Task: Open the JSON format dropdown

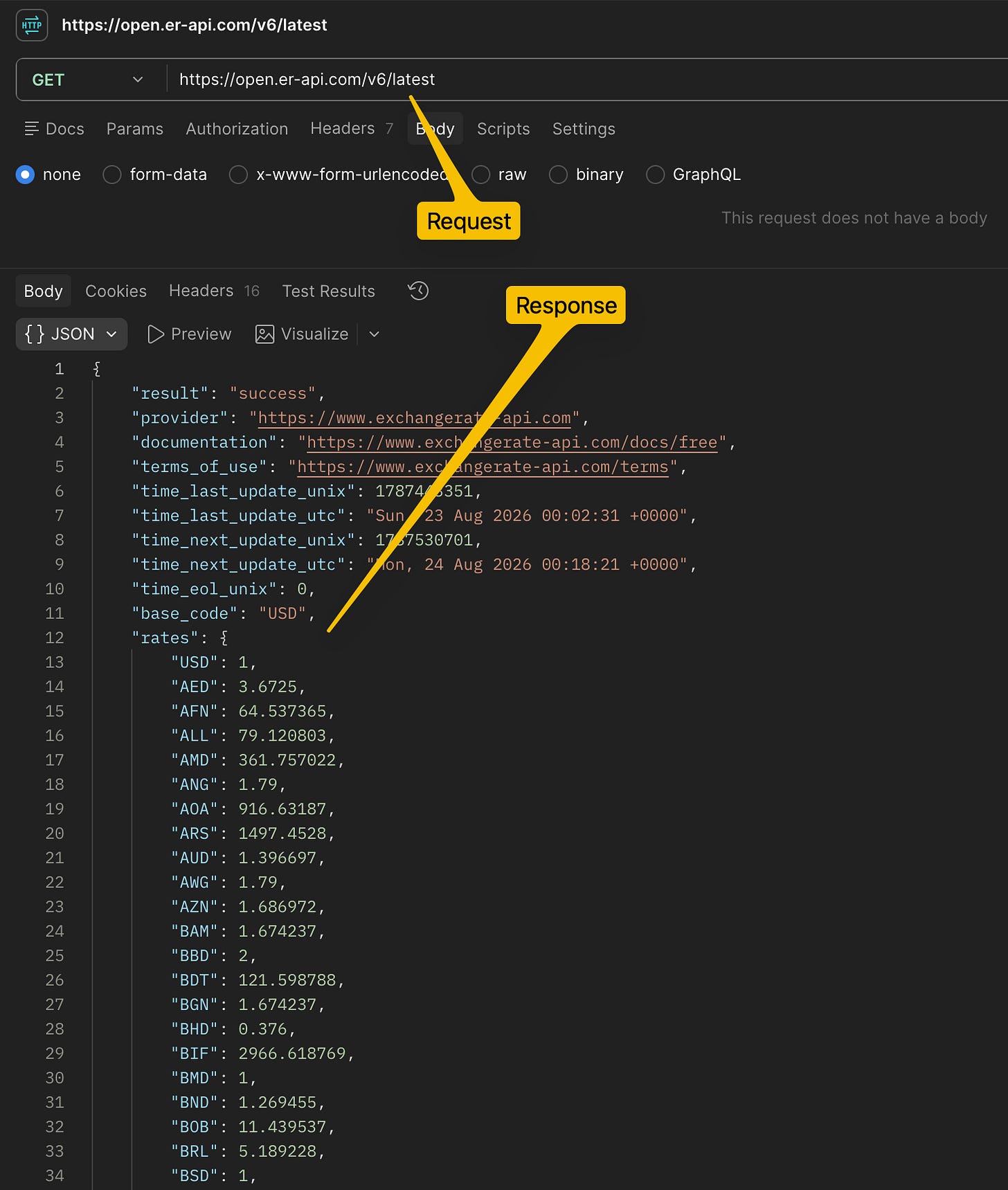Action: coord(71,334)
